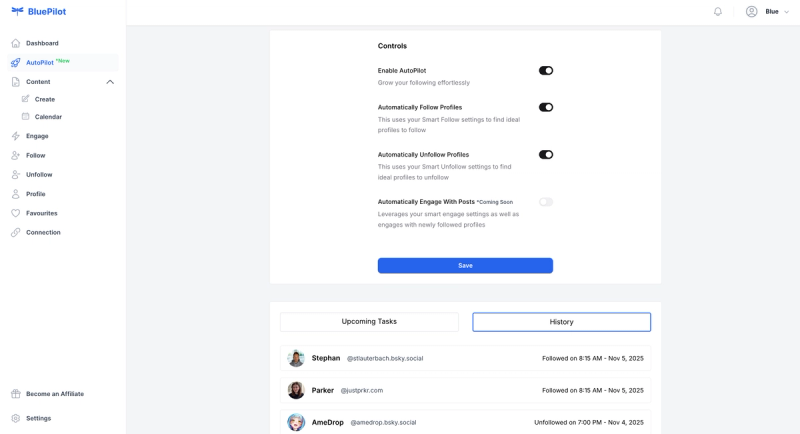Screen dimensions: 800x434
Task: Click the Controls heading
Action: 392,46
